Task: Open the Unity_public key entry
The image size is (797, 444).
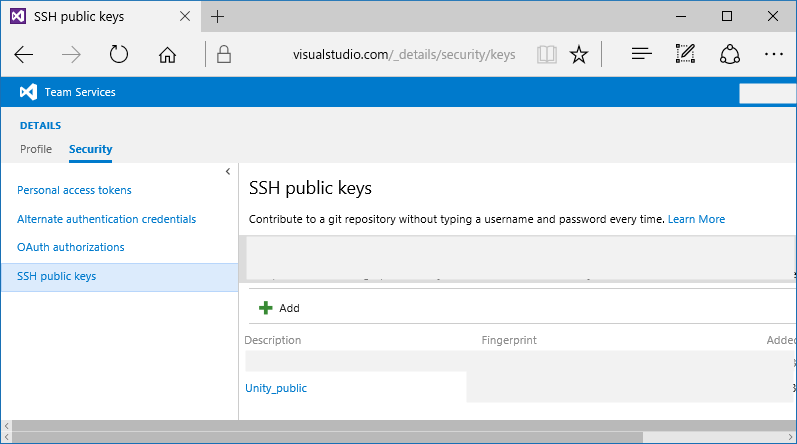Action: pos(276,388)
